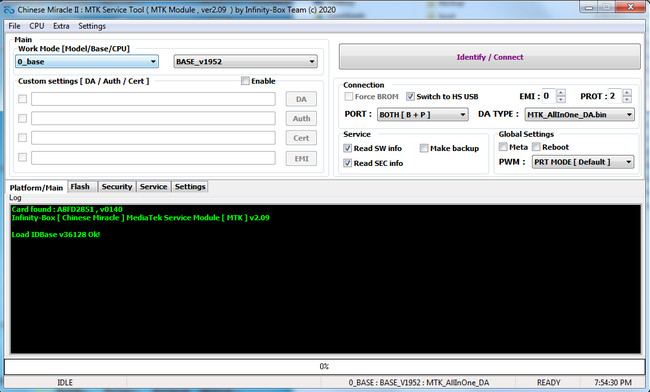Tick the checkbox beside the Auth field

click(22, 119)
